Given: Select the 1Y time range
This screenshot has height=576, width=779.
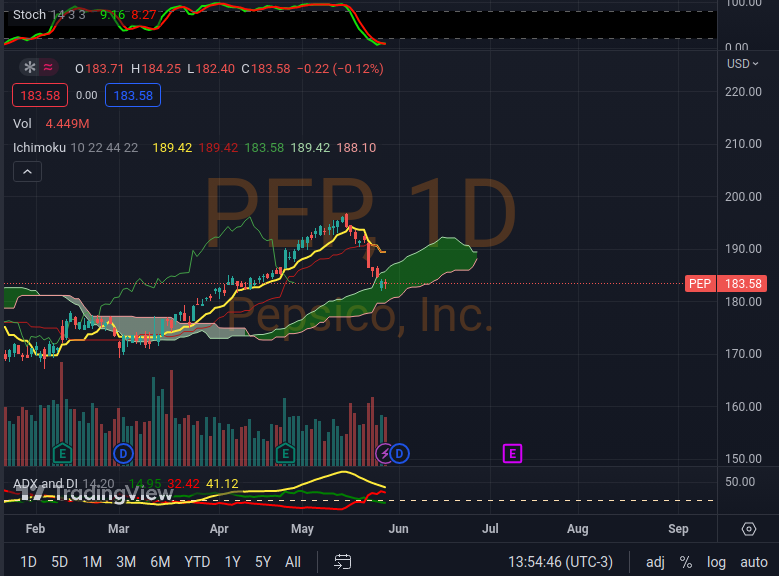Looking at the screenshot, I should (x=233, y=562).
